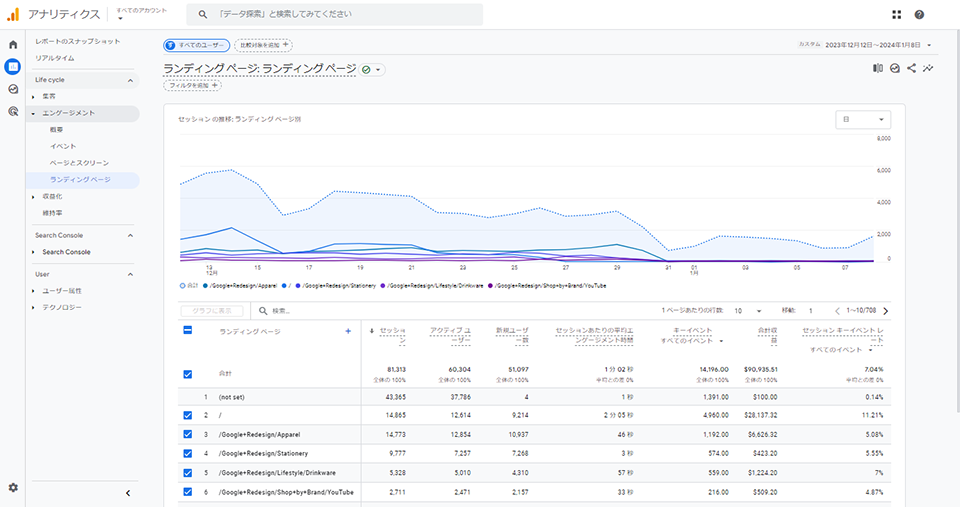The height and width of the screenshot is (507, 960).
Task: Uncheck /Google+Redesign/Shop+by+Brand/YouTube row checkbox
Action: (x=187, y=492)
